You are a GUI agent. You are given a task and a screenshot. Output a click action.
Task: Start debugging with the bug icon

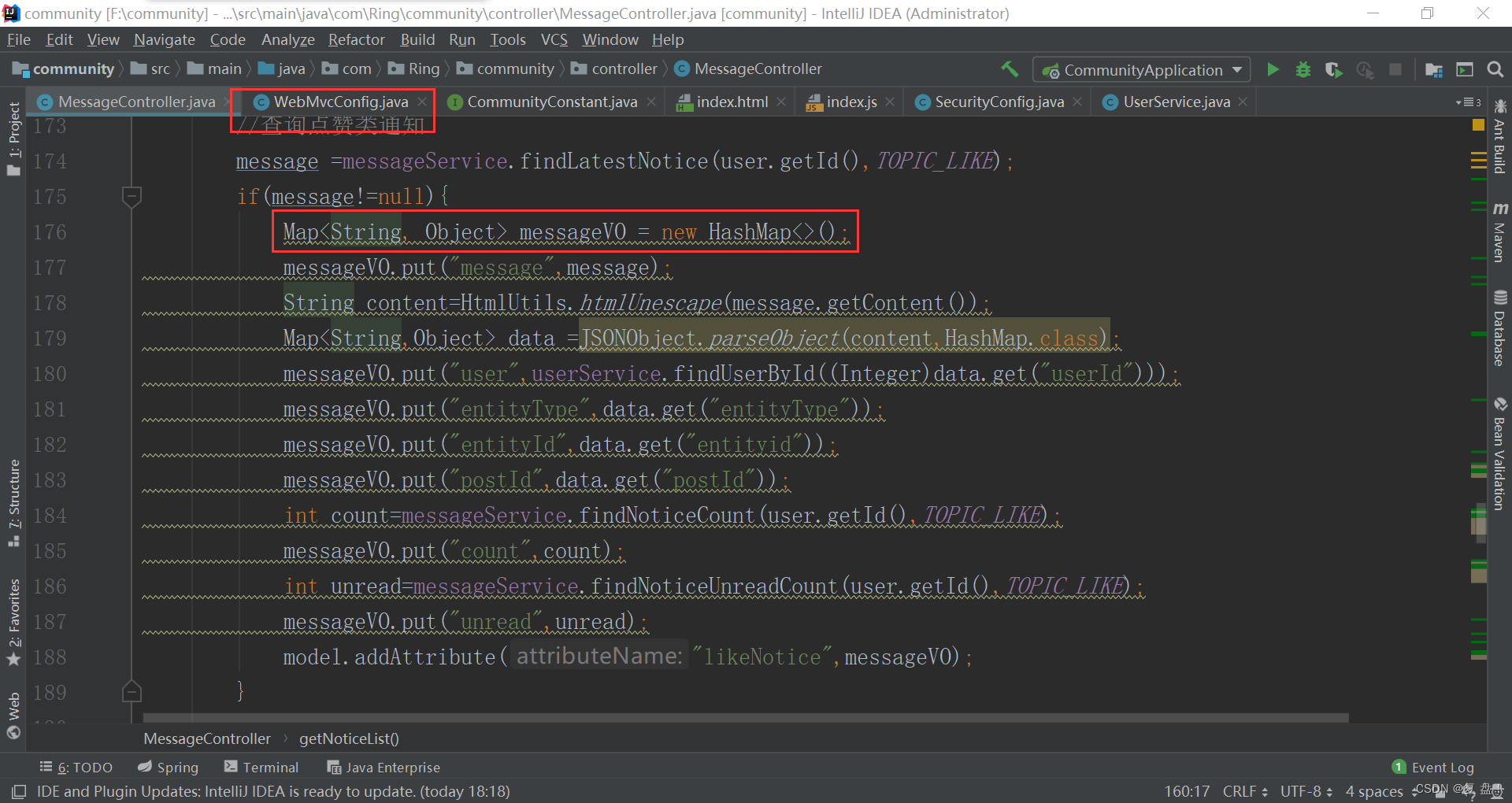[x=1303, y=70]
